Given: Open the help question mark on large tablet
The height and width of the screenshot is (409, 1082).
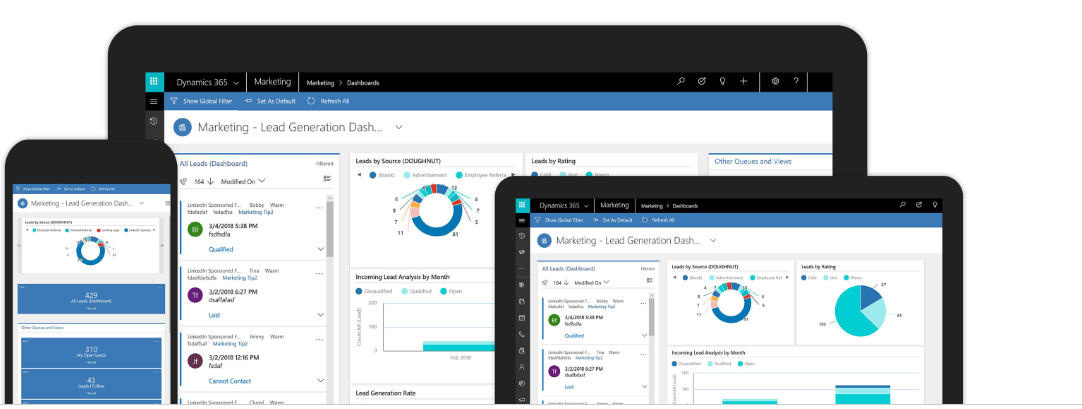Looking at the screenshot, I should click(x=796, y=81).
